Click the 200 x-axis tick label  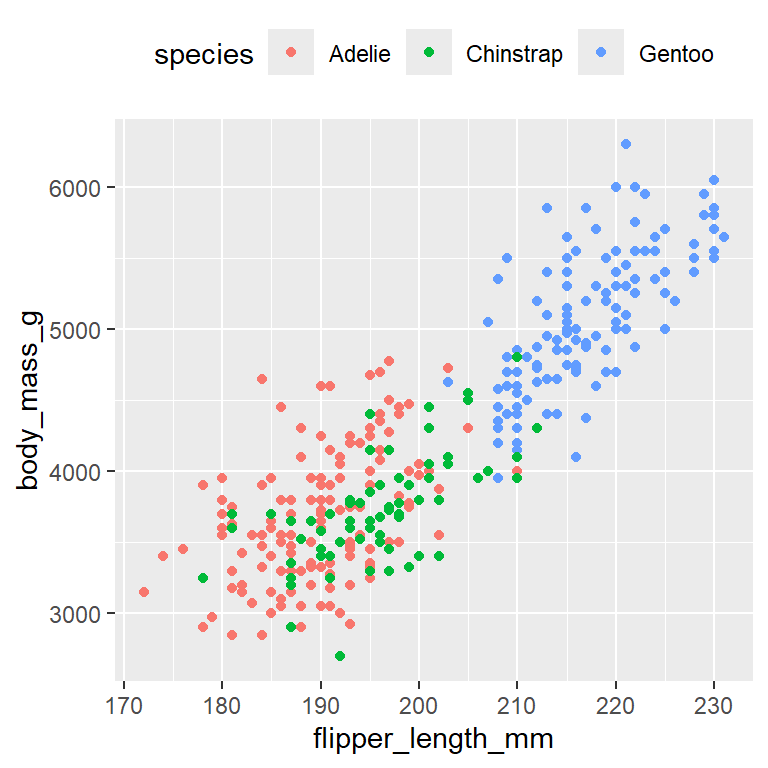coord(418,695)
